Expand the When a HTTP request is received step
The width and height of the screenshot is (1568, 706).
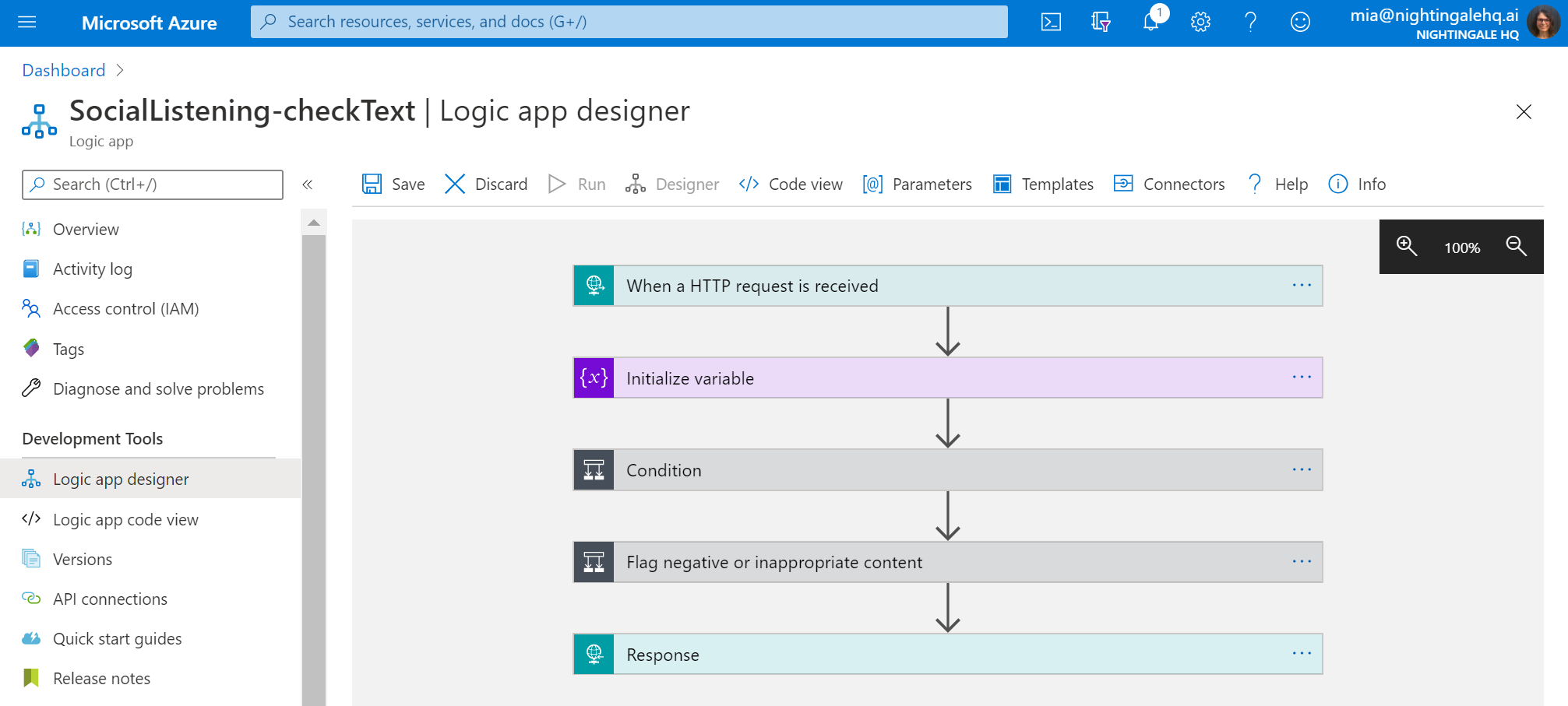(948, 286)
